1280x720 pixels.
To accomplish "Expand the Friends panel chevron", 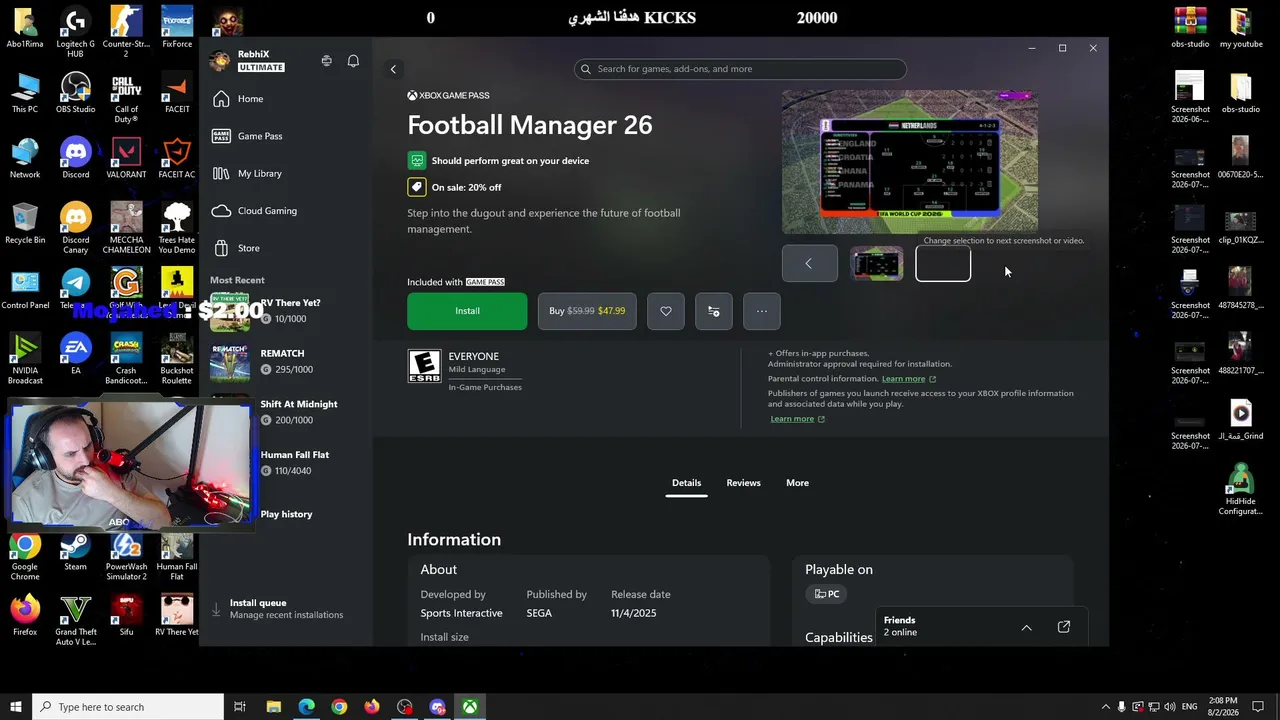I will 1026,627.
